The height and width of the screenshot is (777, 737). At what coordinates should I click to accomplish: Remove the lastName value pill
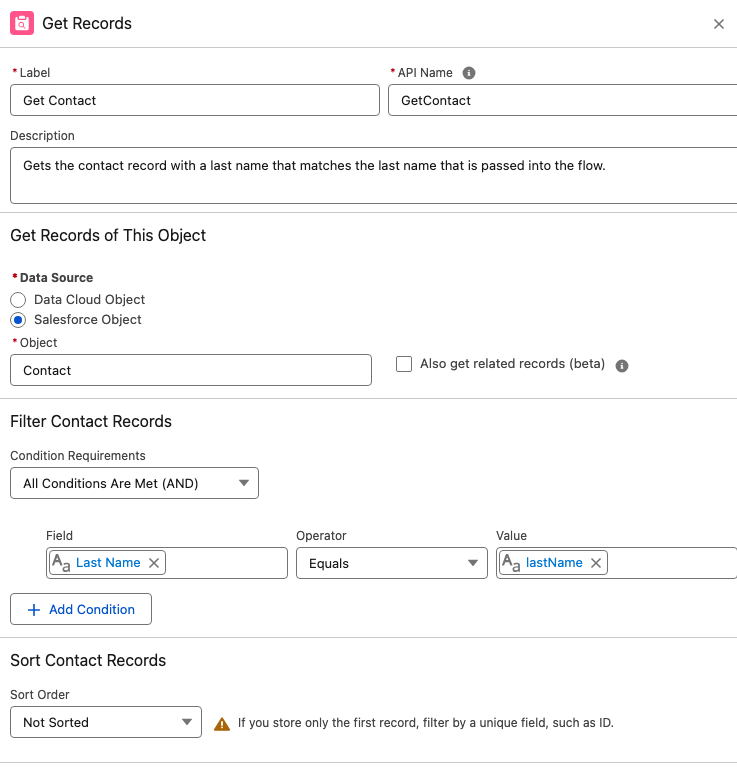[x=596, y=563]
